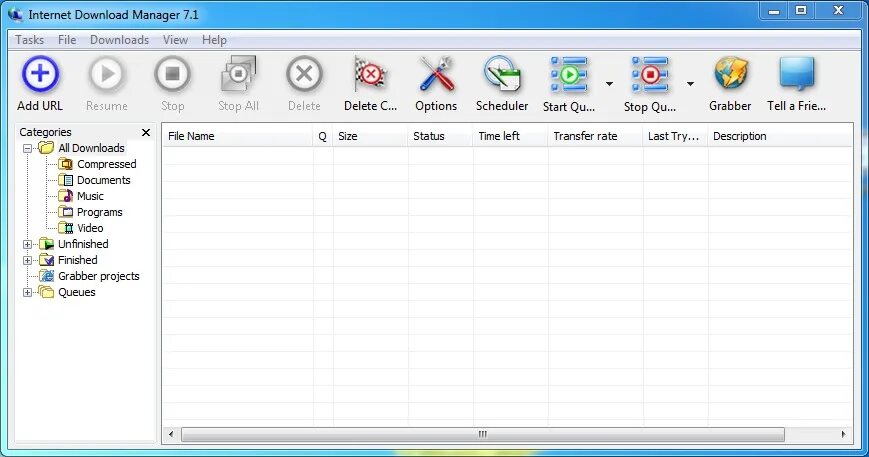
Task: Click the Finished folder icon
Action: point(47,260)
